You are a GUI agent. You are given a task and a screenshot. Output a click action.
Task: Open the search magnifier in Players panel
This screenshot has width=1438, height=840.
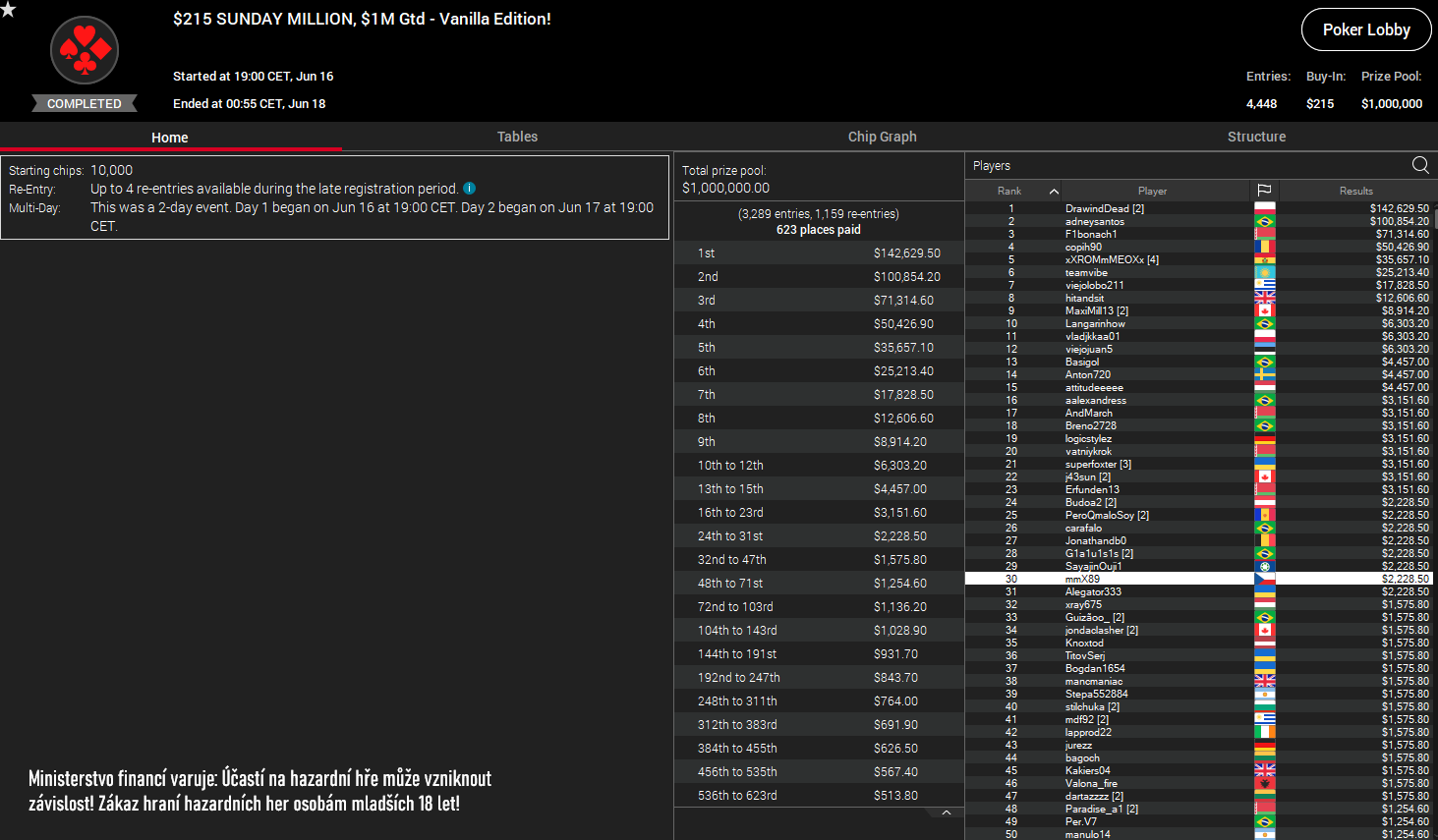[x=1419, y=165]
